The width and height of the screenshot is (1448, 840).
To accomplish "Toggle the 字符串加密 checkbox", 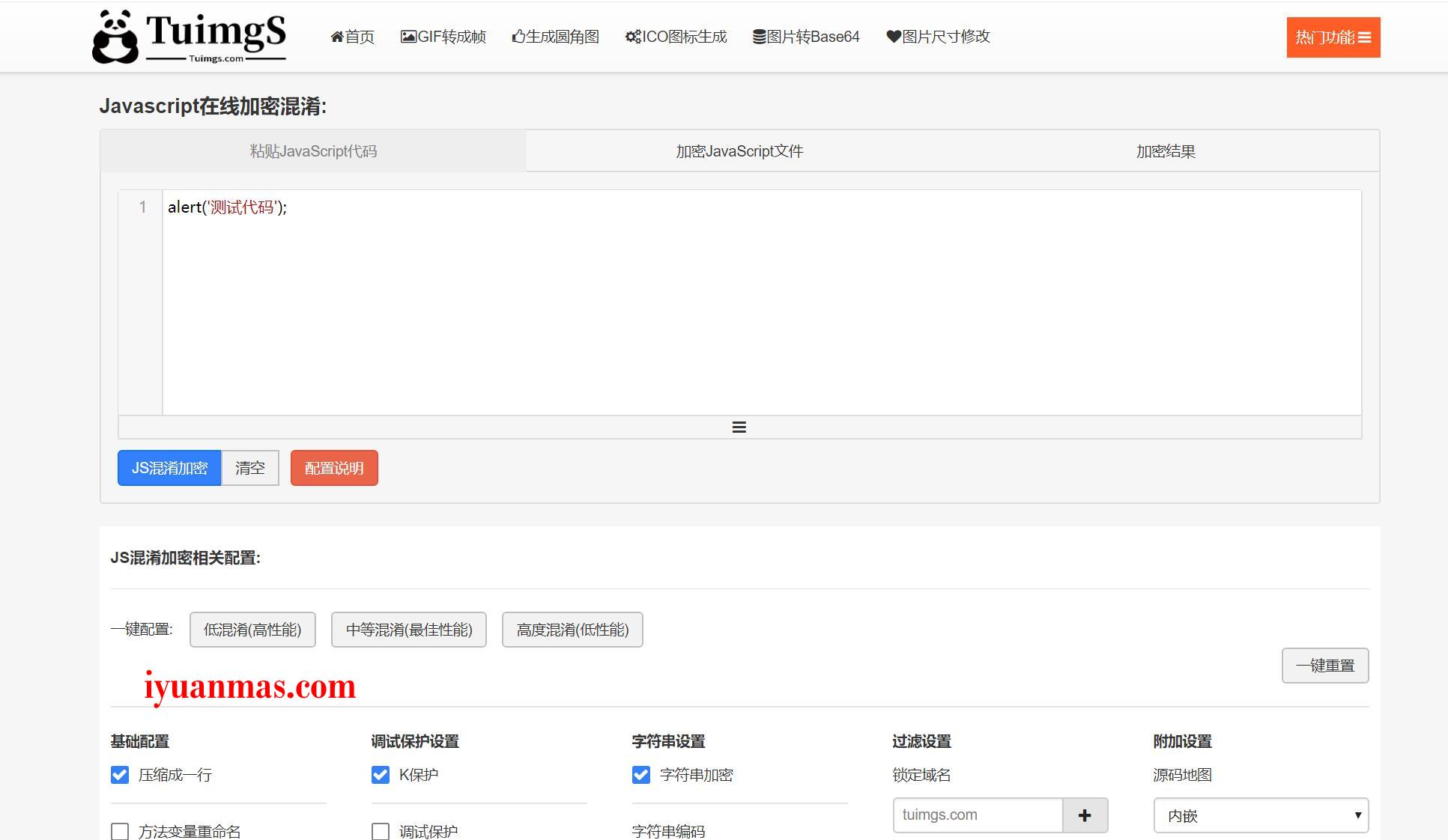I will point(638,774).
